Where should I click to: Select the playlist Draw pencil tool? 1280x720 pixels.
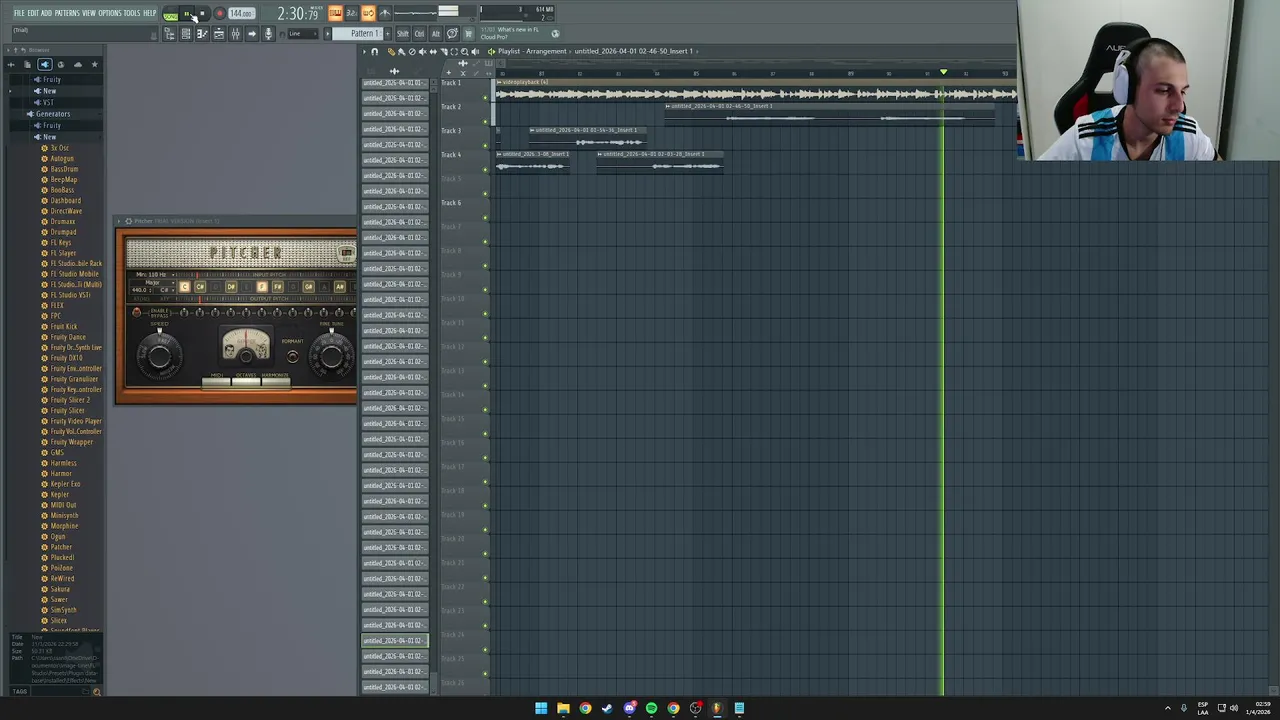[x=391, y=51]
